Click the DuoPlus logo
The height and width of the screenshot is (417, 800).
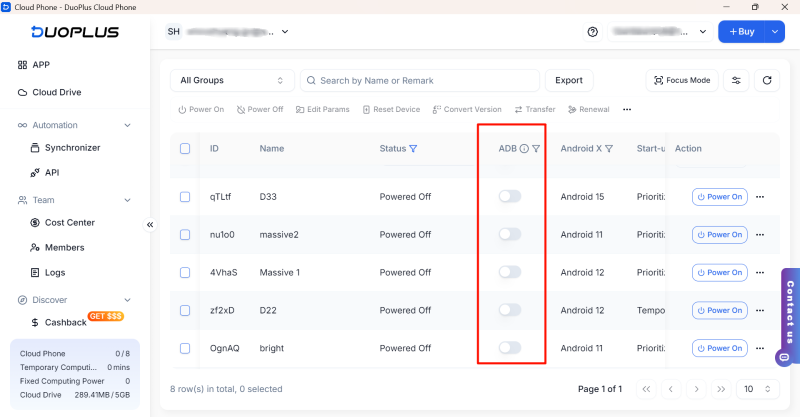point(75,32)
